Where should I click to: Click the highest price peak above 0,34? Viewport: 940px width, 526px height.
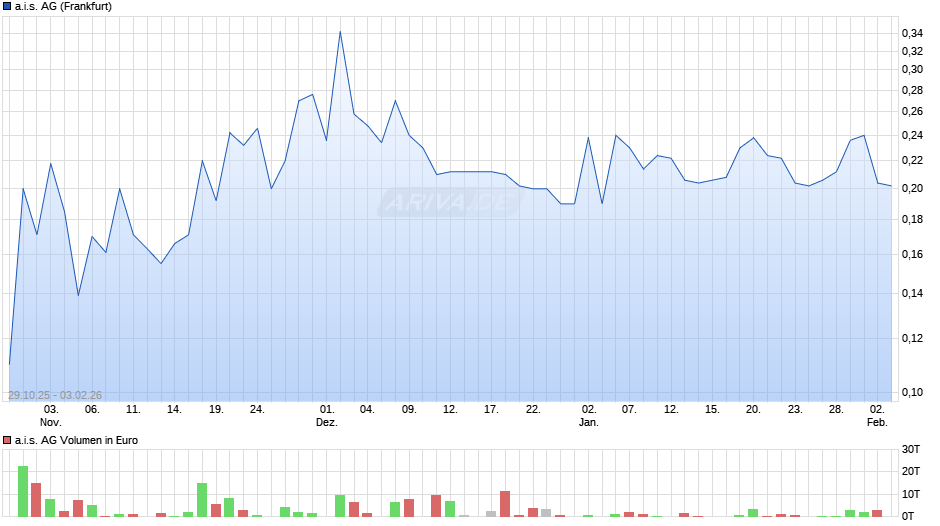(x=340, y=32)
